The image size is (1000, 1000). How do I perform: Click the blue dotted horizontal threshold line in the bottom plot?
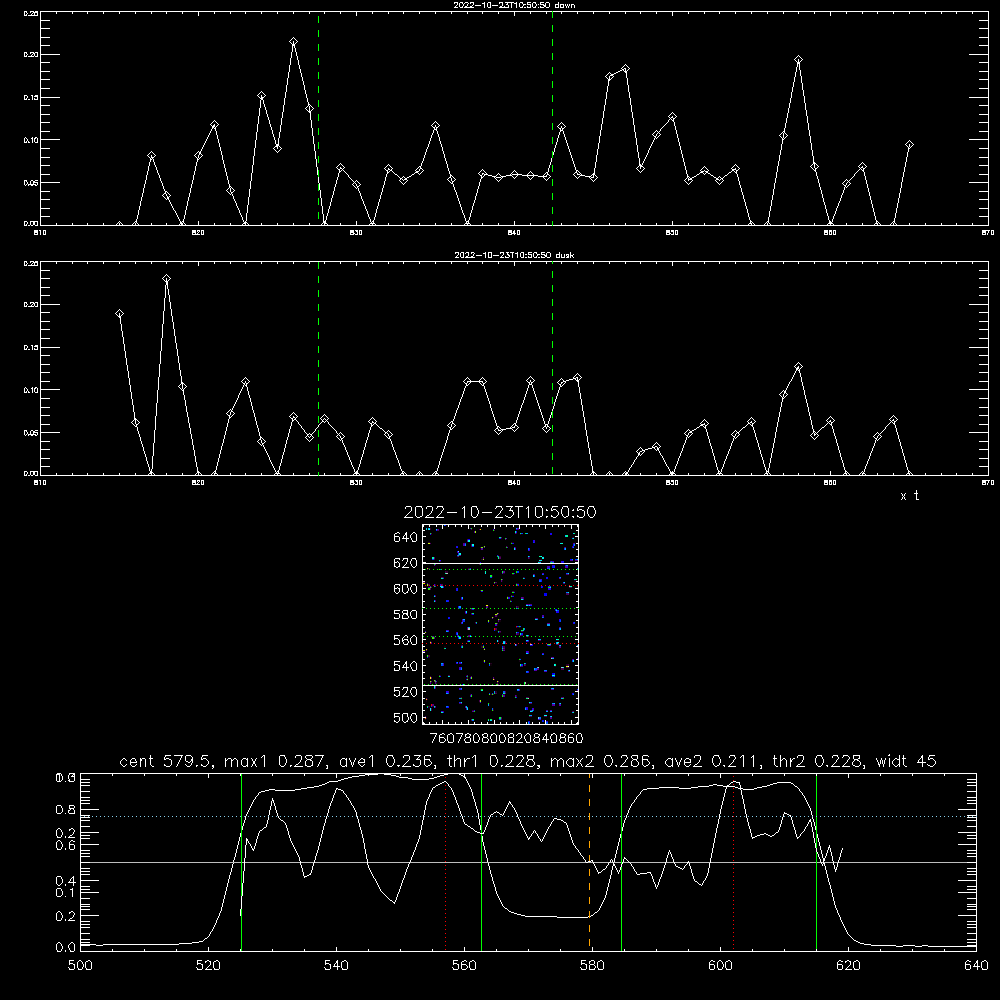(x=528, y=816)
